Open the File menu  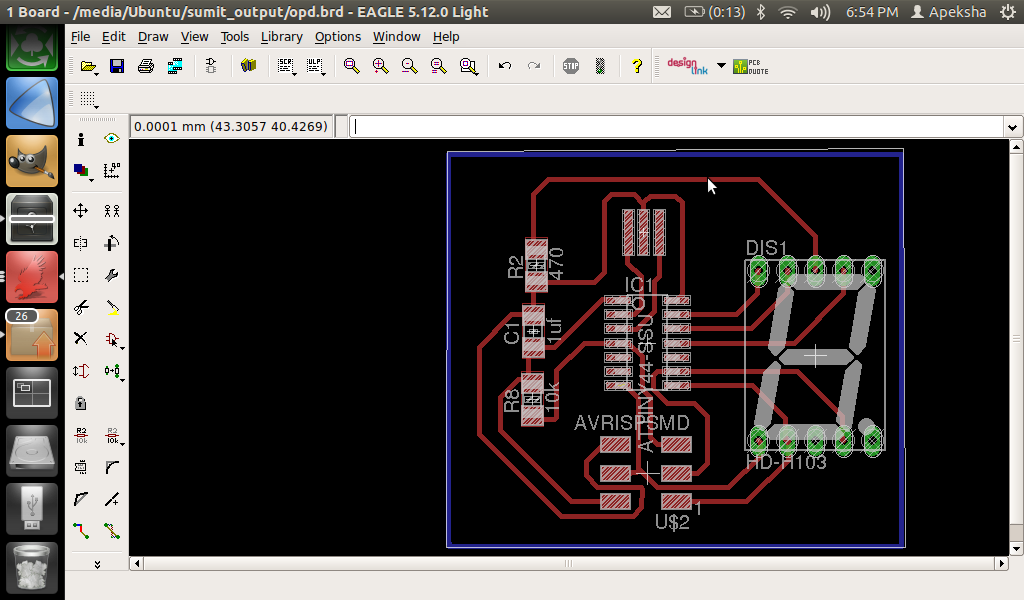coord(80,37)
